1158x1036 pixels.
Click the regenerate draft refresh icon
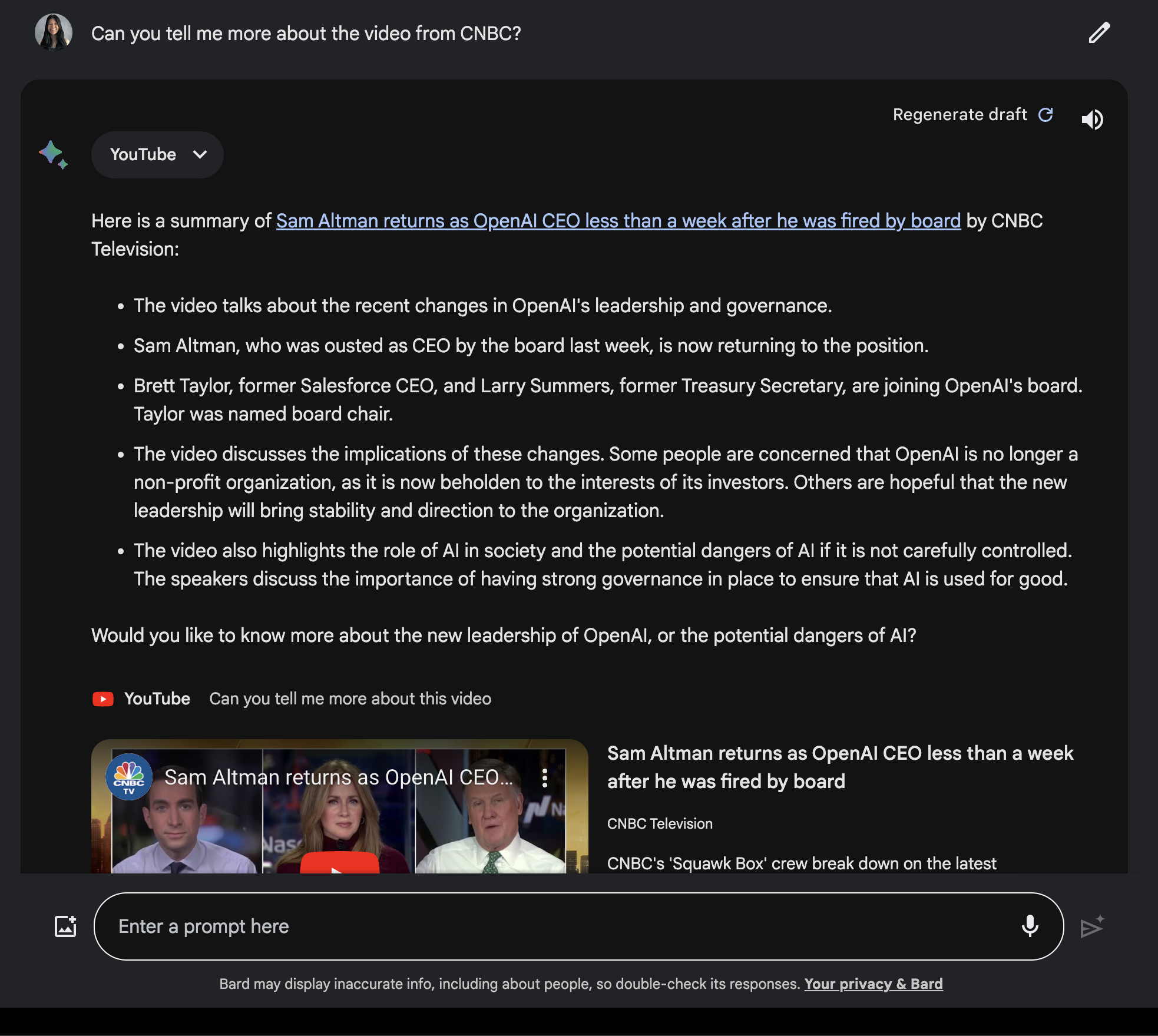tap(1045, 115)
